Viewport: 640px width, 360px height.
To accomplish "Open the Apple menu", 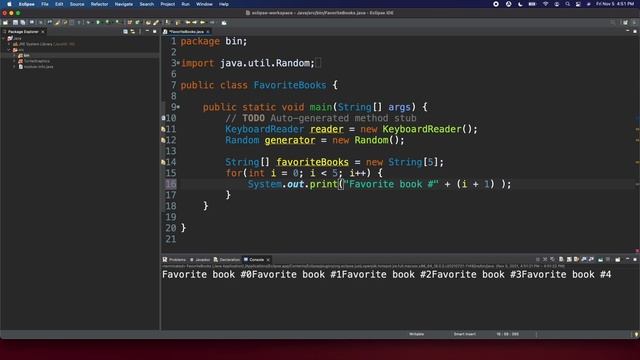I will [9, 4].
